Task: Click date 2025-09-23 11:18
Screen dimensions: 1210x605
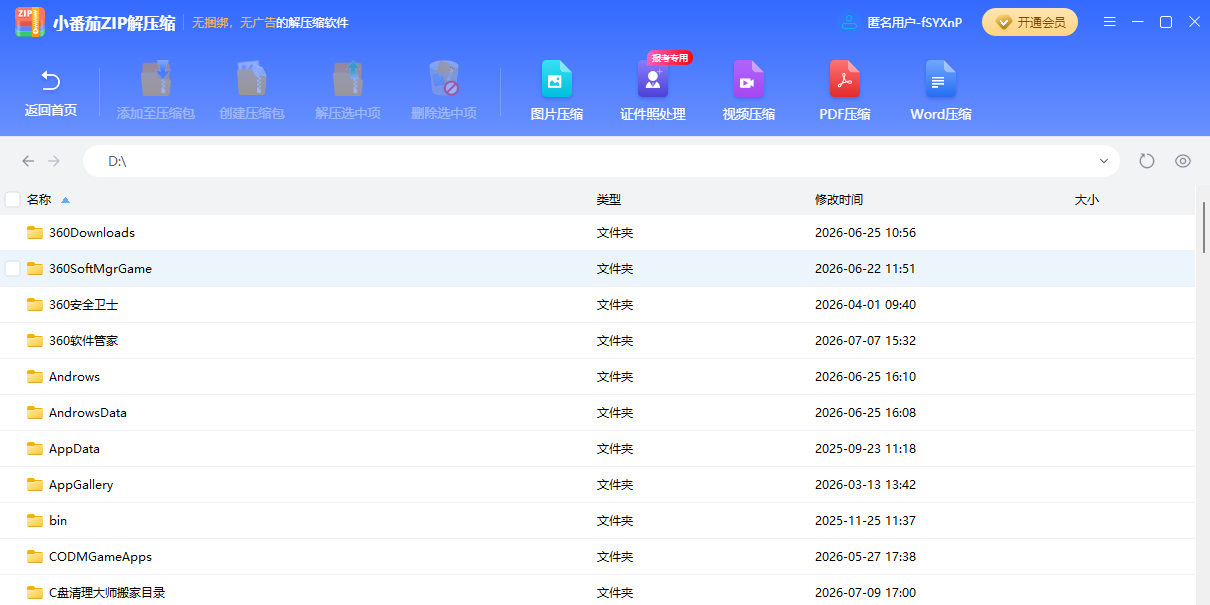Action: pyautogui.click(x=865, y=449)
